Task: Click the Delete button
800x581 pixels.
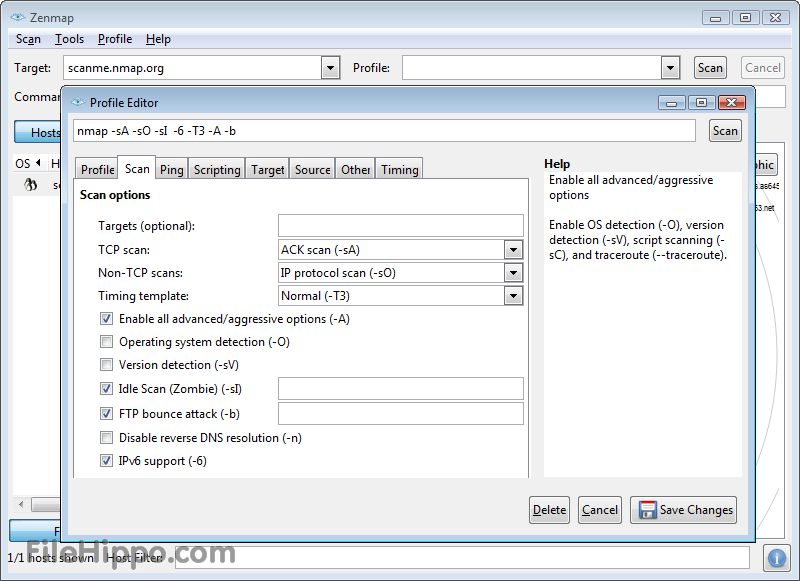Action: [549, 510]
